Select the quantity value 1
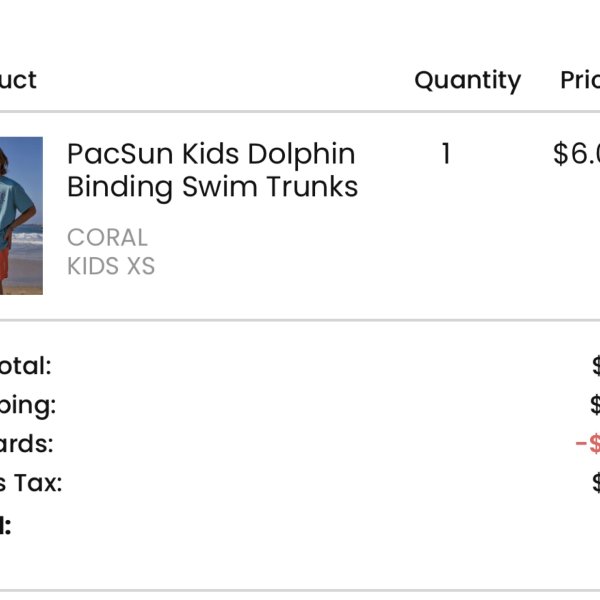This screenshot has height=600, width=600. [446, 154]
